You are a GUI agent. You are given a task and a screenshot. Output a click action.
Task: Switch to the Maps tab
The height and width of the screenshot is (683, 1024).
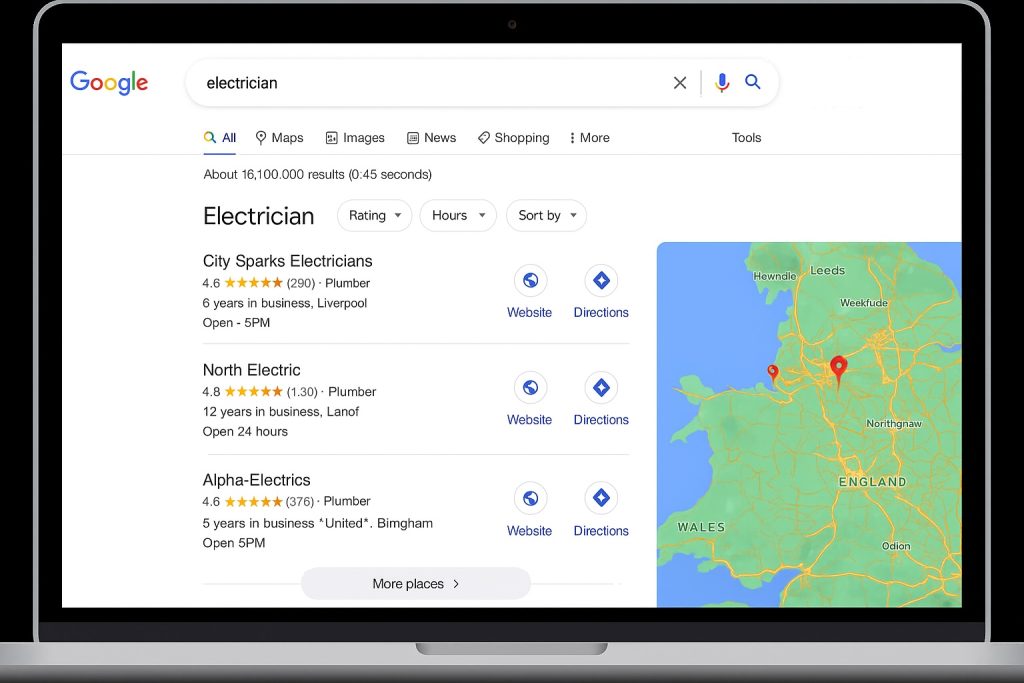pyautogui.click(x=279, y=138)
